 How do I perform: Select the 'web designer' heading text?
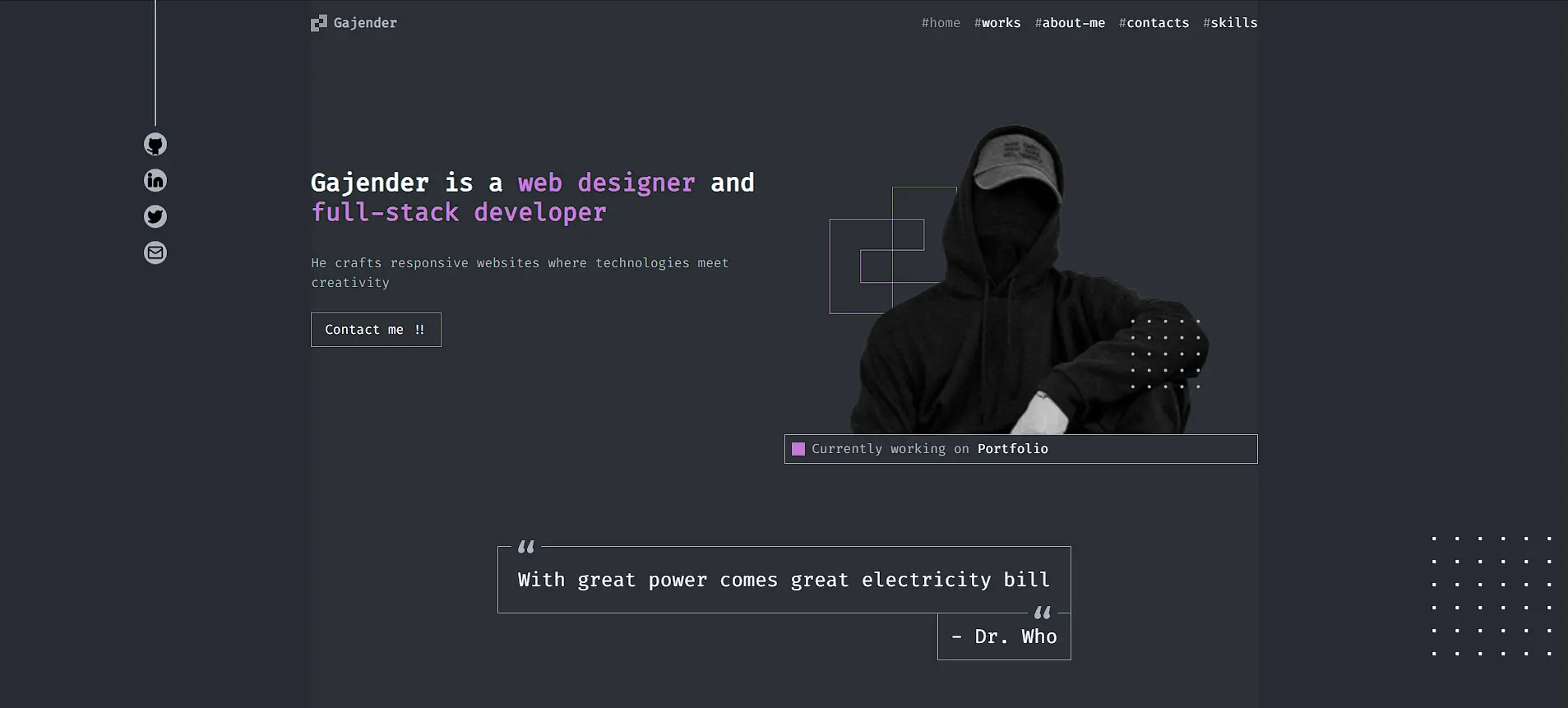(606, 183)
